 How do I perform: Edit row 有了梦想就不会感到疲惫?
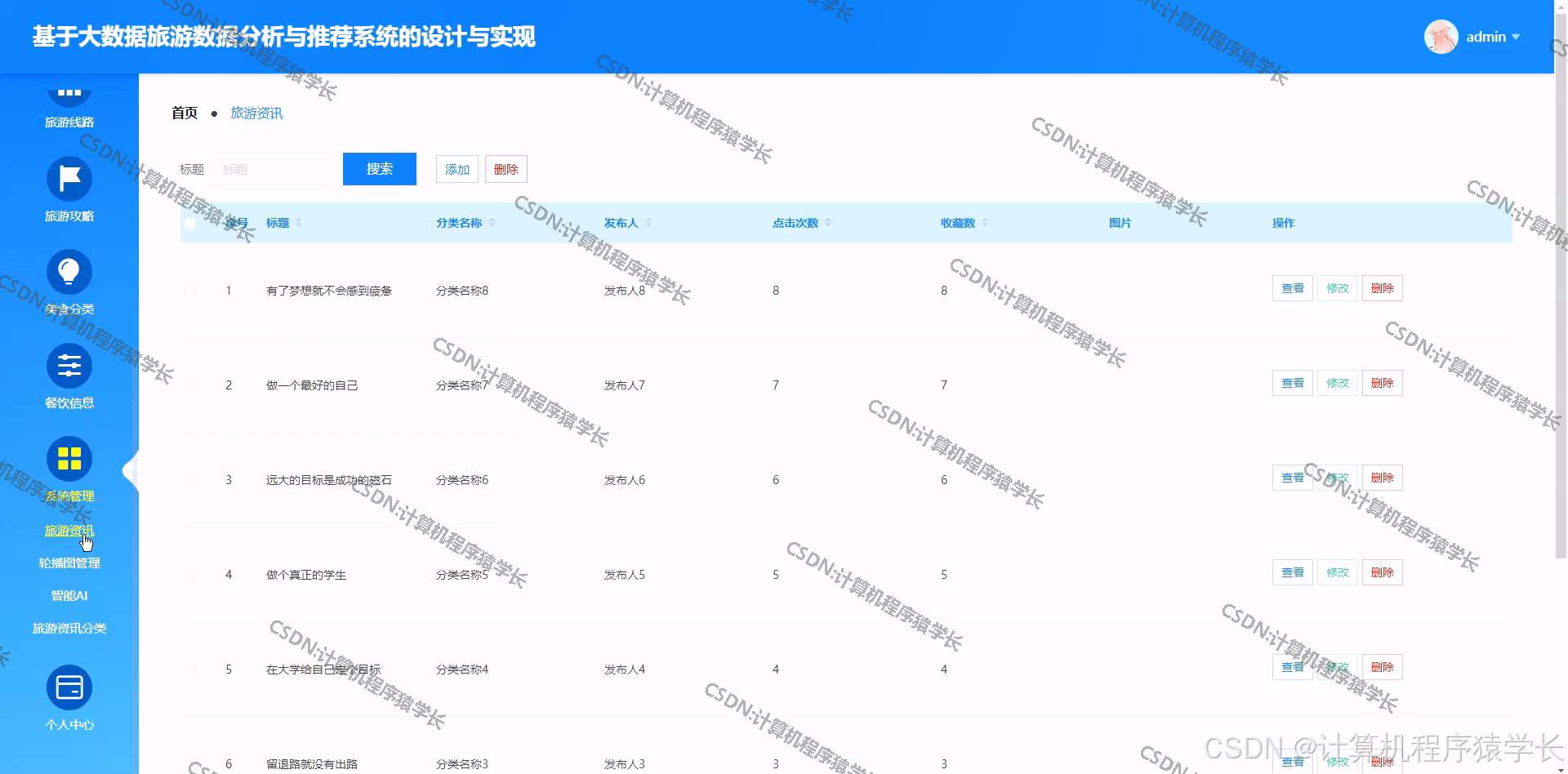1338,288
